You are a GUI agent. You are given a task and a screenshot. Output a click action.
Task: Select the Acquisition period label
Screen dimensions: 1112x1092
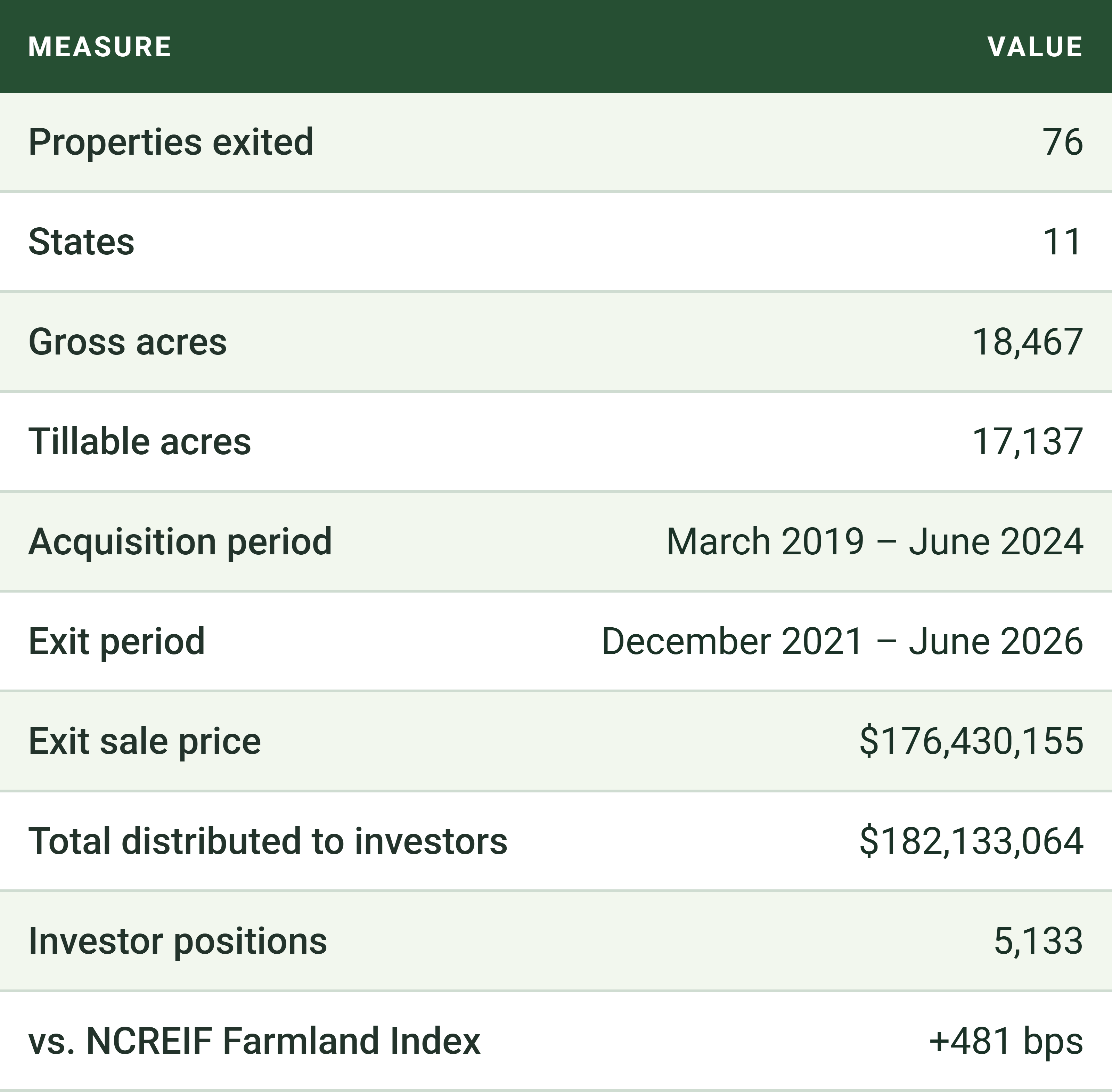click(180, 542)
